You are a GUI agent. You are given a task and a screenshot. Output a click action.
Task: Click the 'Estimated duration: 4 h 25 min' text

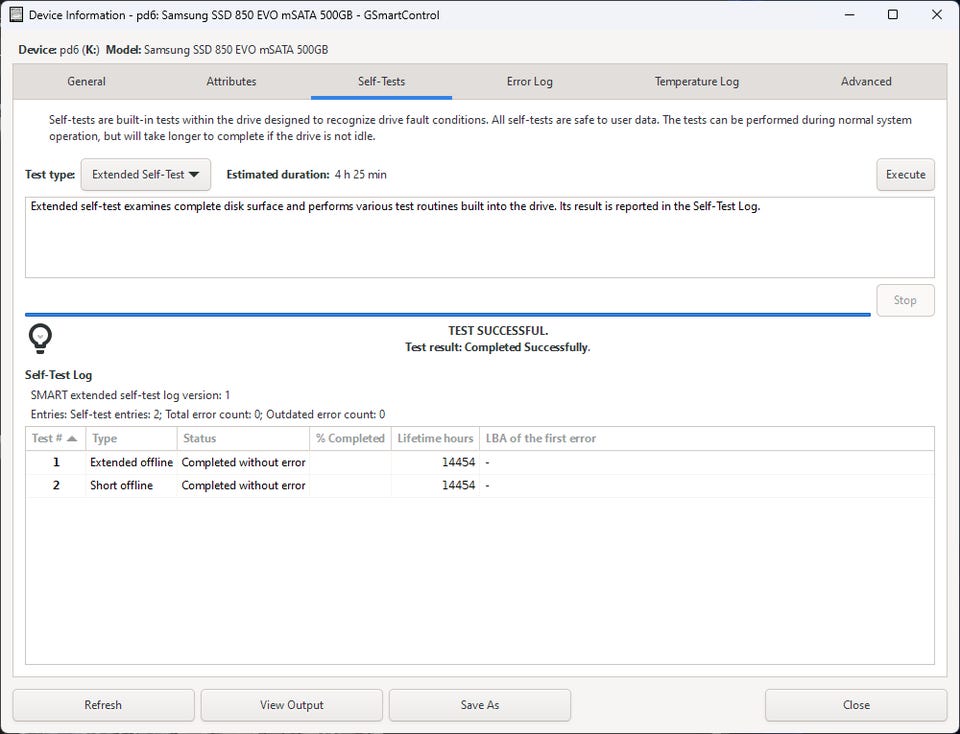[x=306, y=174]
